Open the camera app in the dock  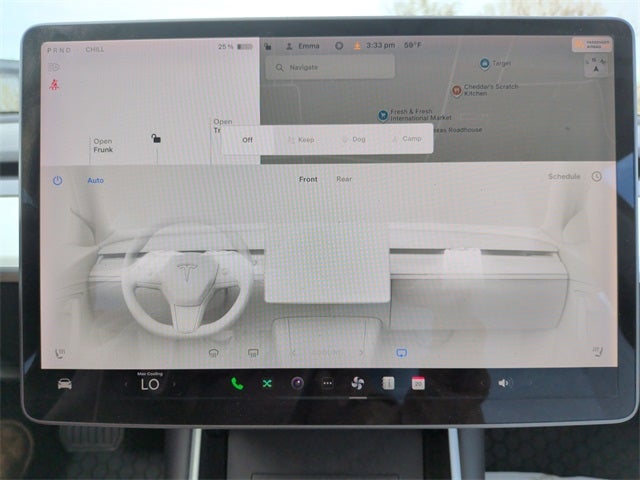pyautogui.click(x=297, y=383)
